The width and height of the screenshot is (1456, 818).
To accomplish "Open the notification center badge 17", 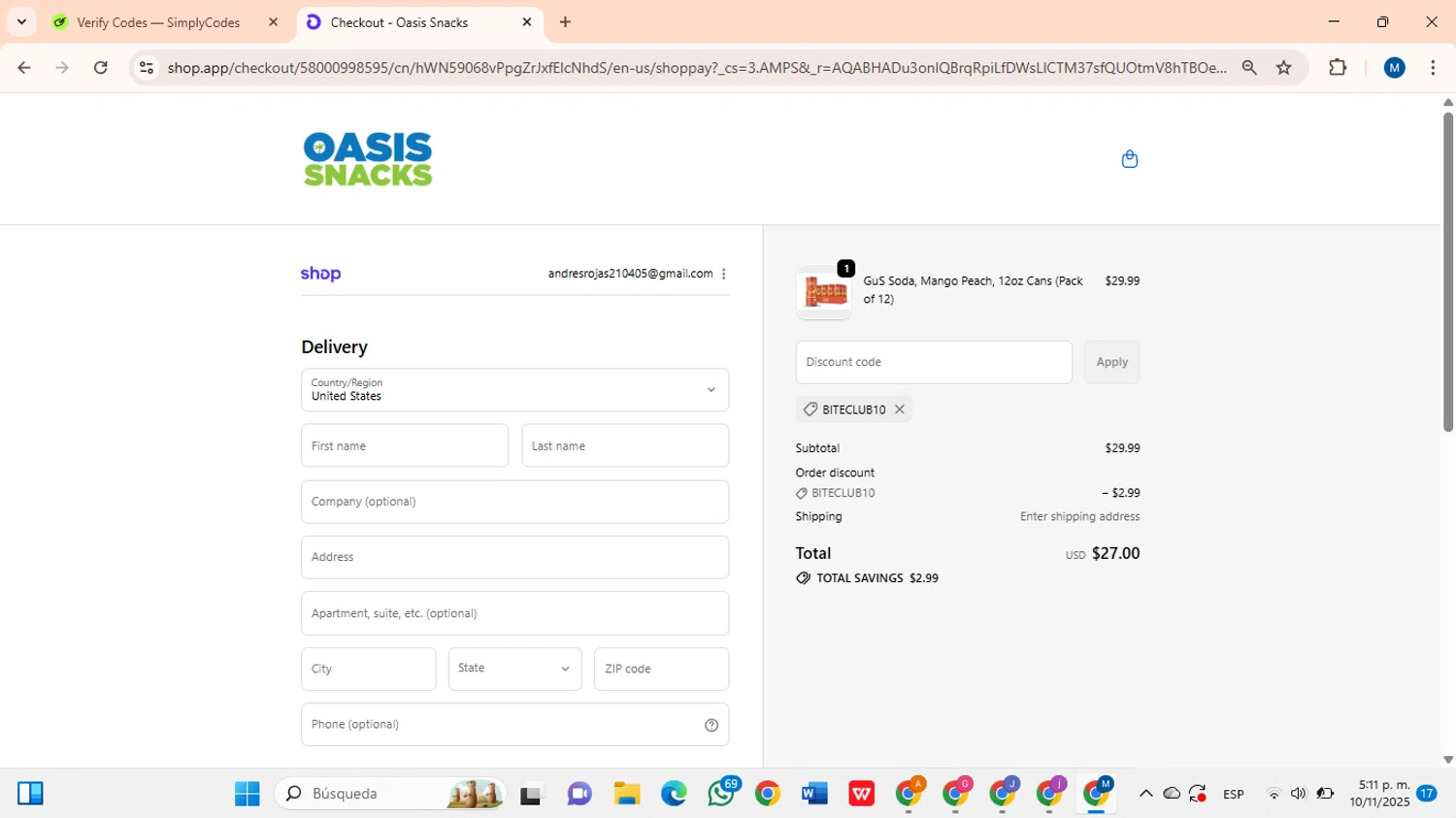I will [x=1426, y=794].
